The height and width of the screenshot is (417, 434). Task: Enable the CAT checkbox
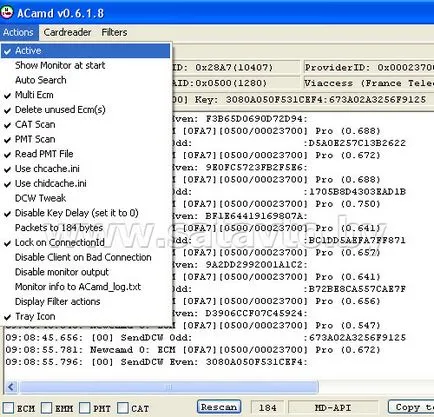click(123, 408)
